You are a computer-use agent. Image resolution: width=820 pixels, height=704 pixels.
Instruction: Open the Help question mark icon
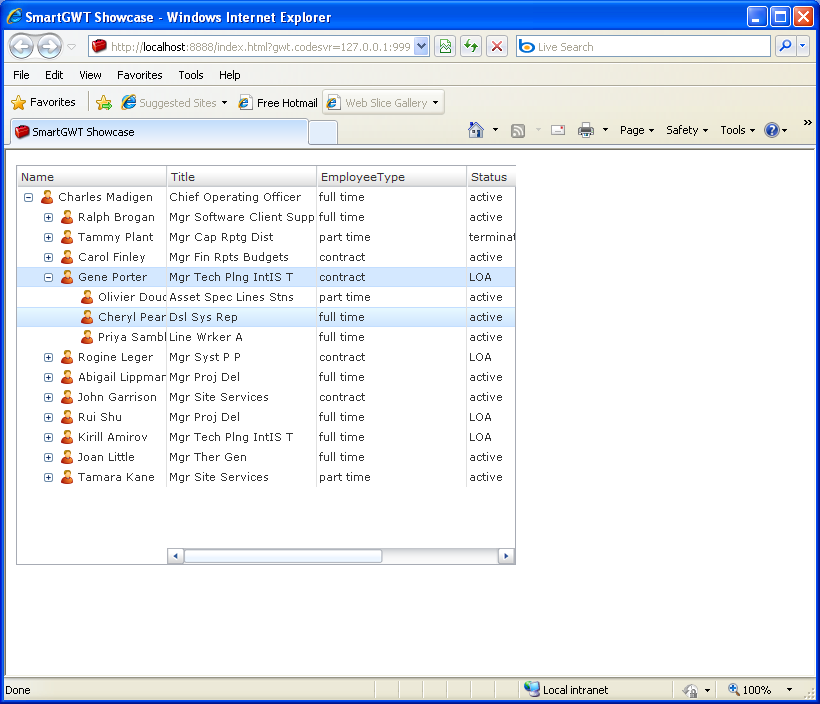click(x=772, y=130)
